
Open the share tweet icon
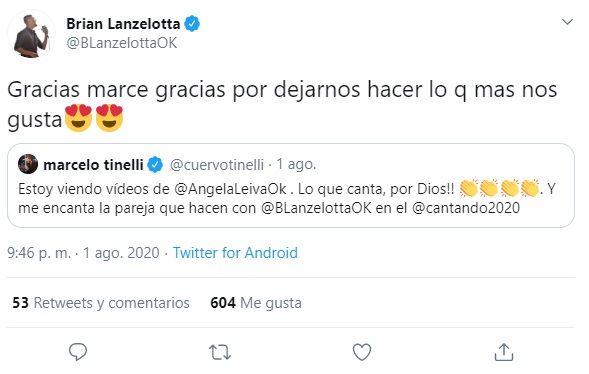click(x=504, y=352)
